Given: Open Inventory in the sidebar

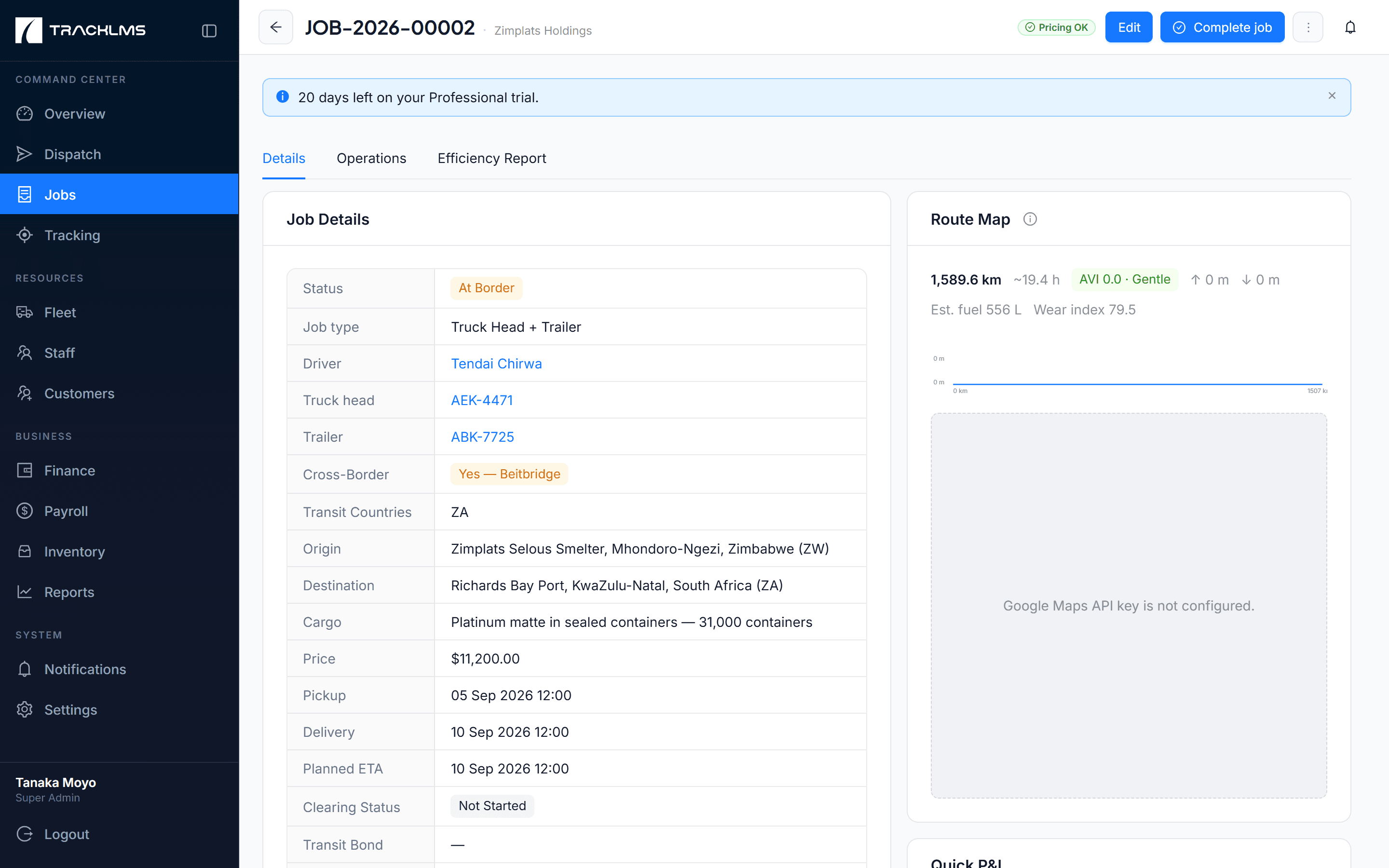Looking at the screenshot, I should click(x=120, y=551).
